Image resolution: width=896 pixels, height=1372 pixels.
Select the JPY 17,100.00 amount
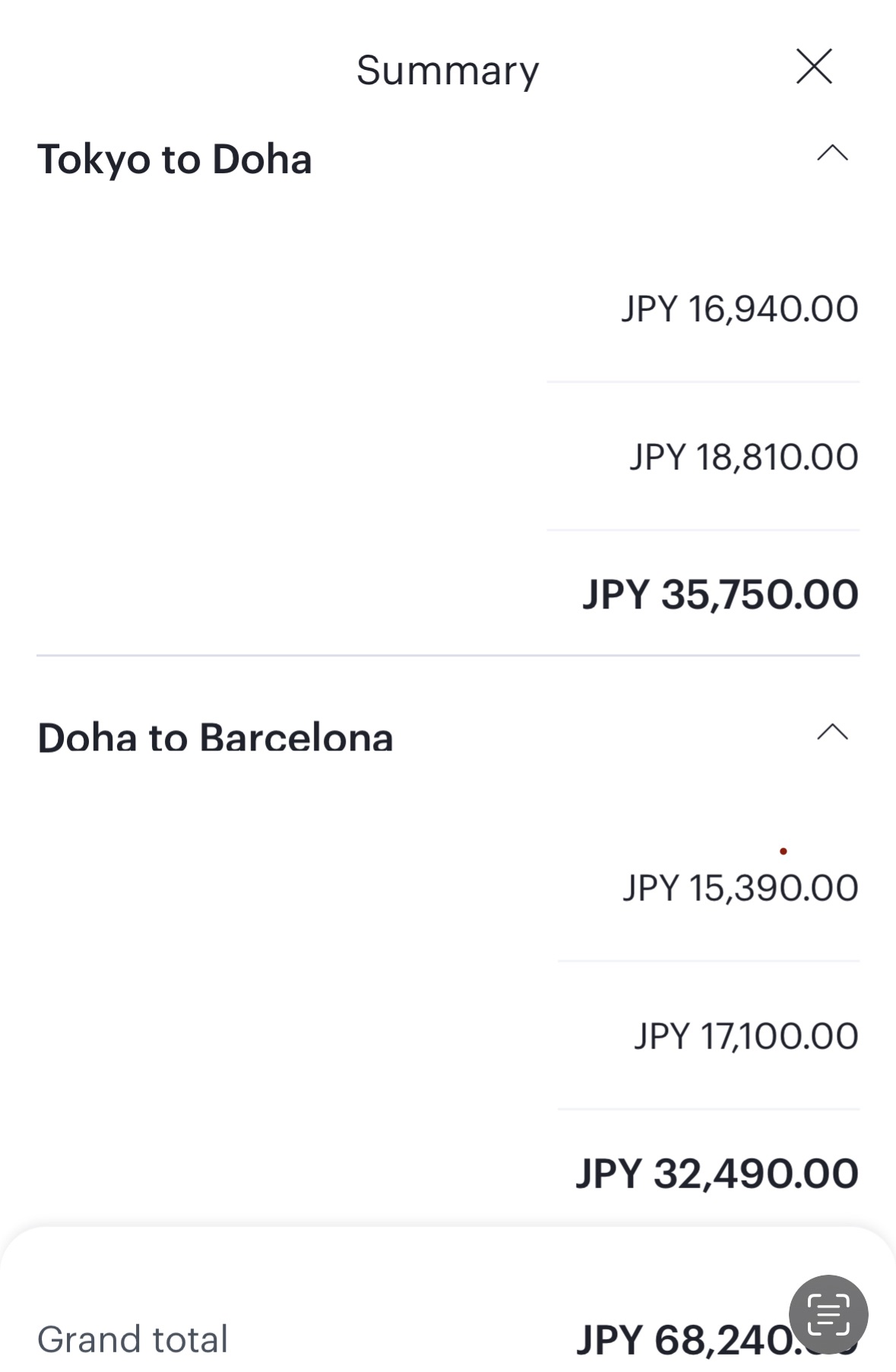coord(746,1036)
